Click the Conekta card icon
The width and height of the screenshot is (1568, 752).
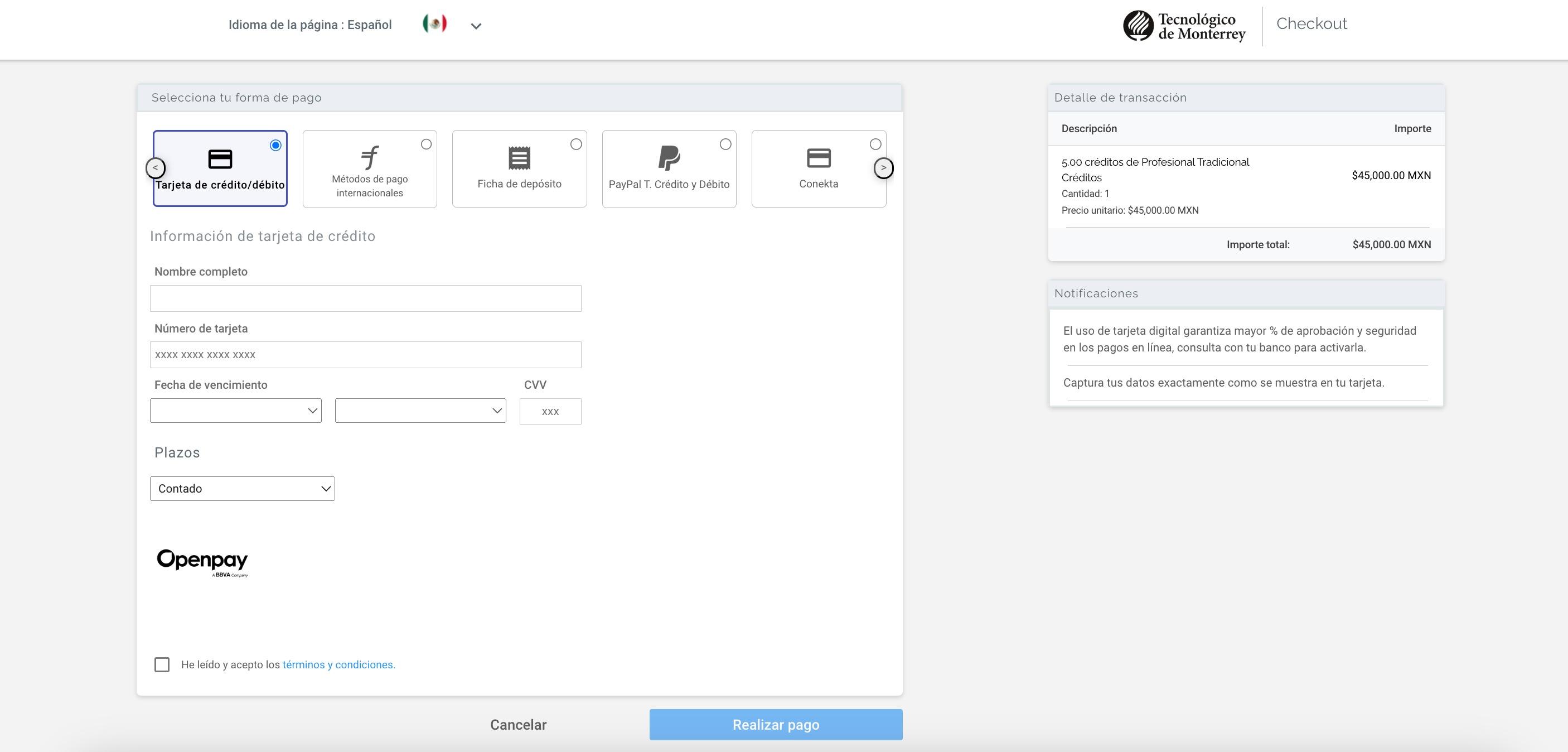point(818,158)
